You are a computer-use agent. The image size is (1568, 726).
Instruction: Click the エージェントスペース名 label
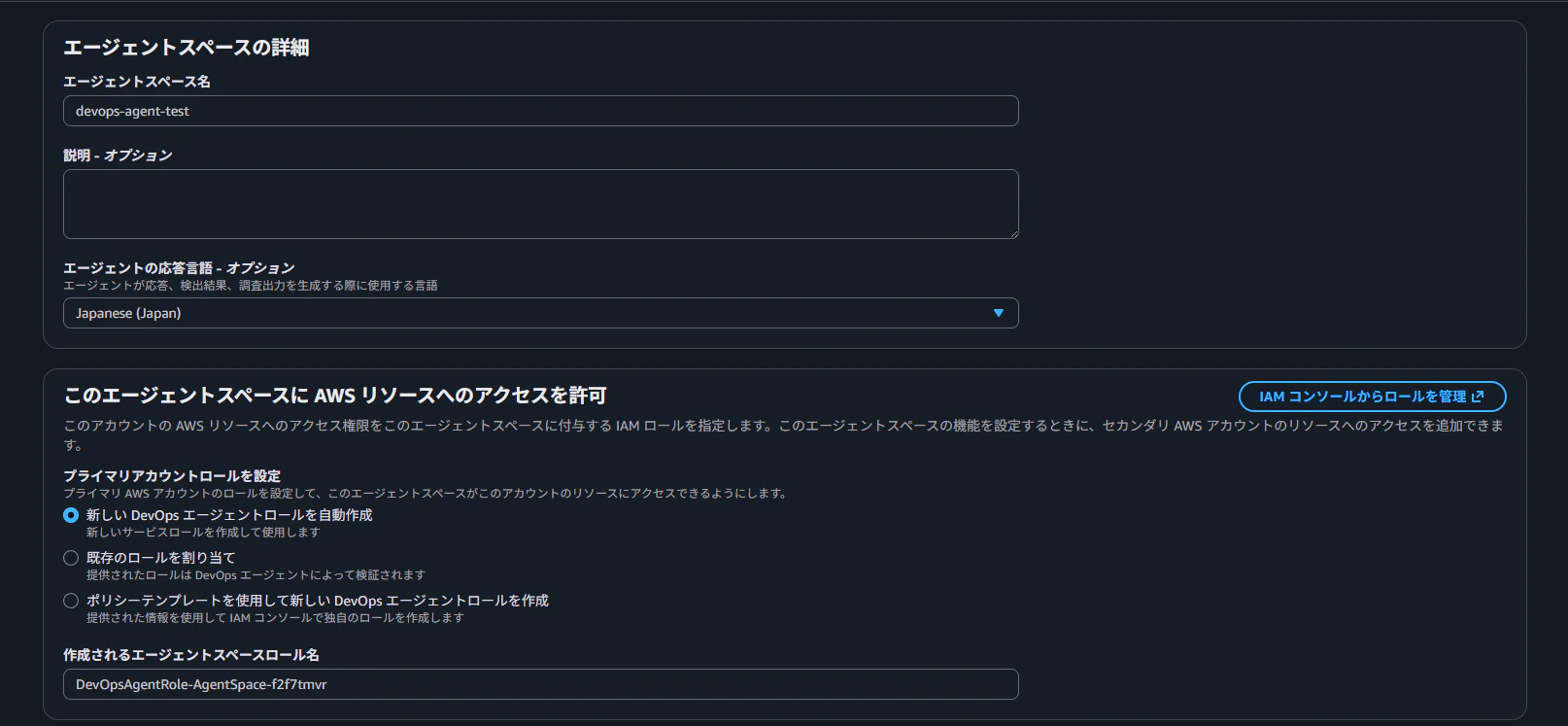click(137, 82)
